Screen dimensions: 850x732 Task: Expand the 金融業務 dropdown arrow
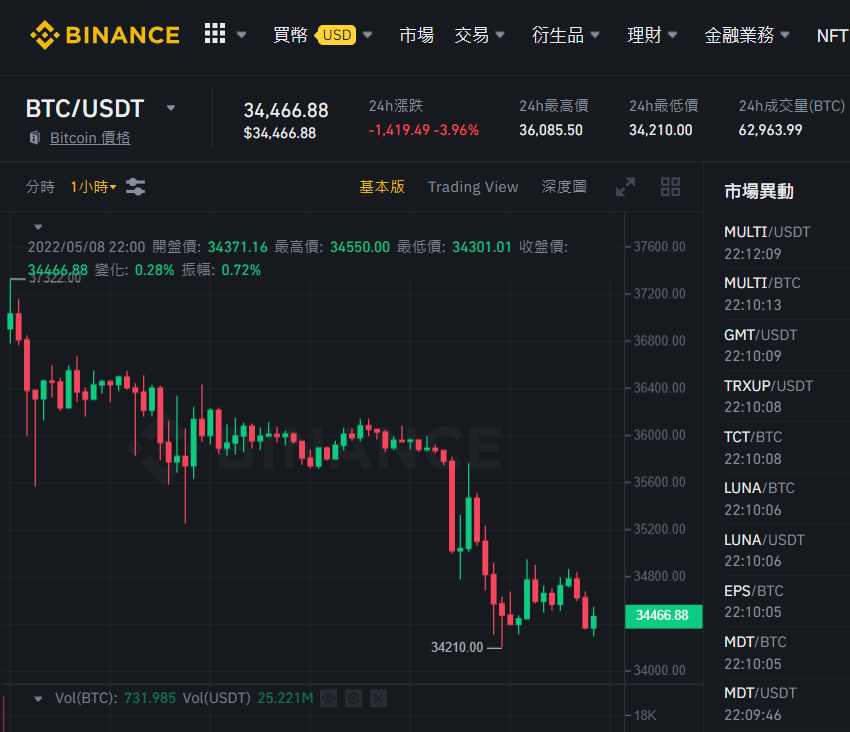point(784,35)
